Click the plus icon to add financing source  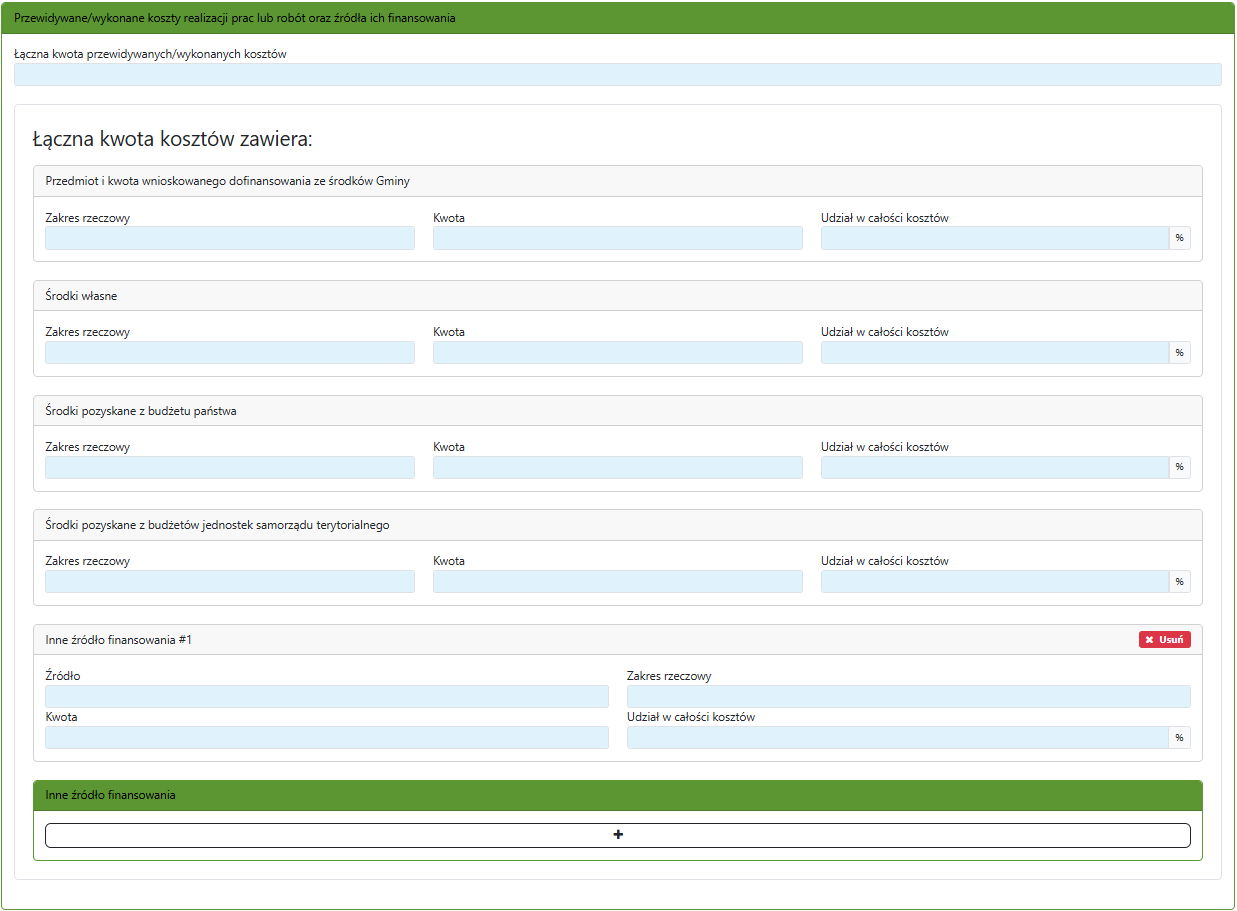[617, 835]
